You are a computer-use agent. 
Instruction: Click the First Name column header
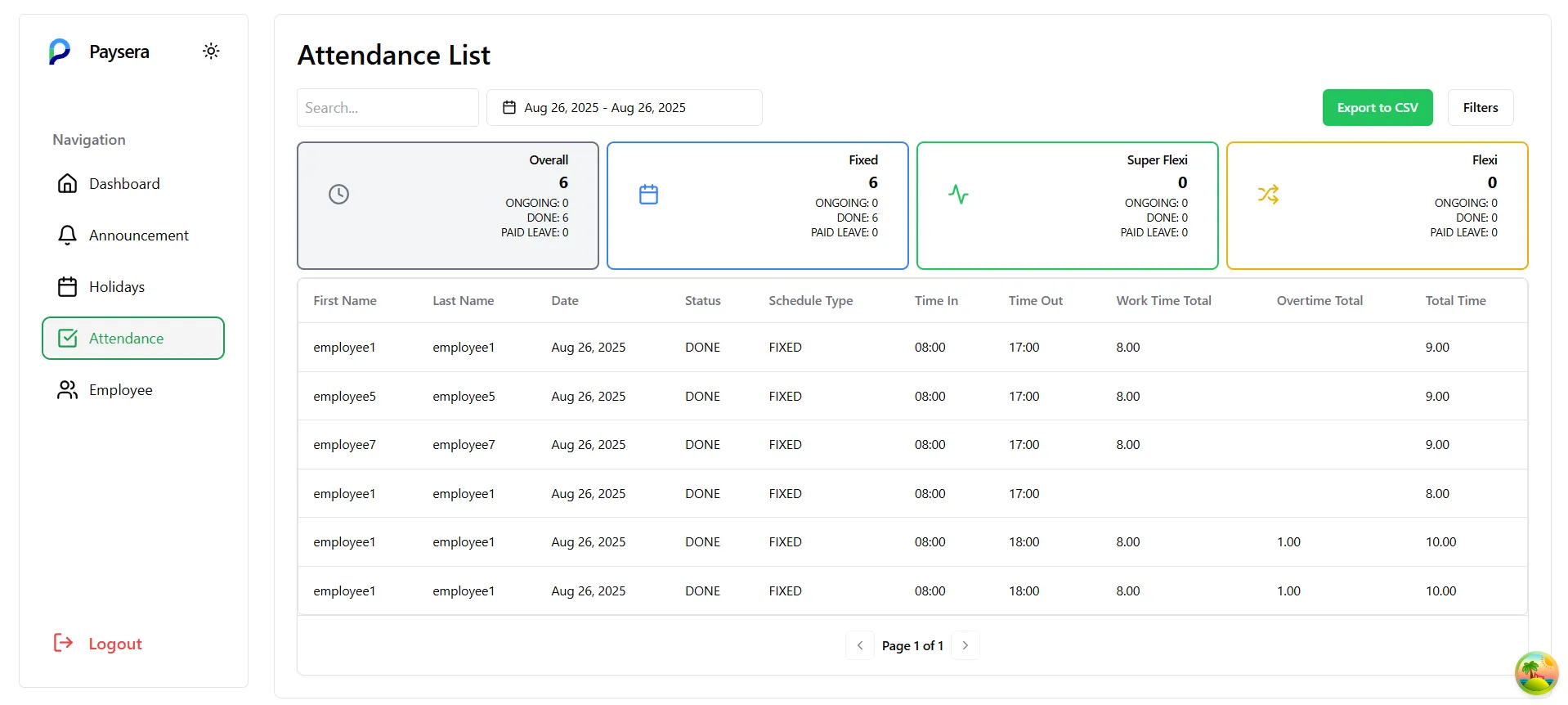point(345,301)
